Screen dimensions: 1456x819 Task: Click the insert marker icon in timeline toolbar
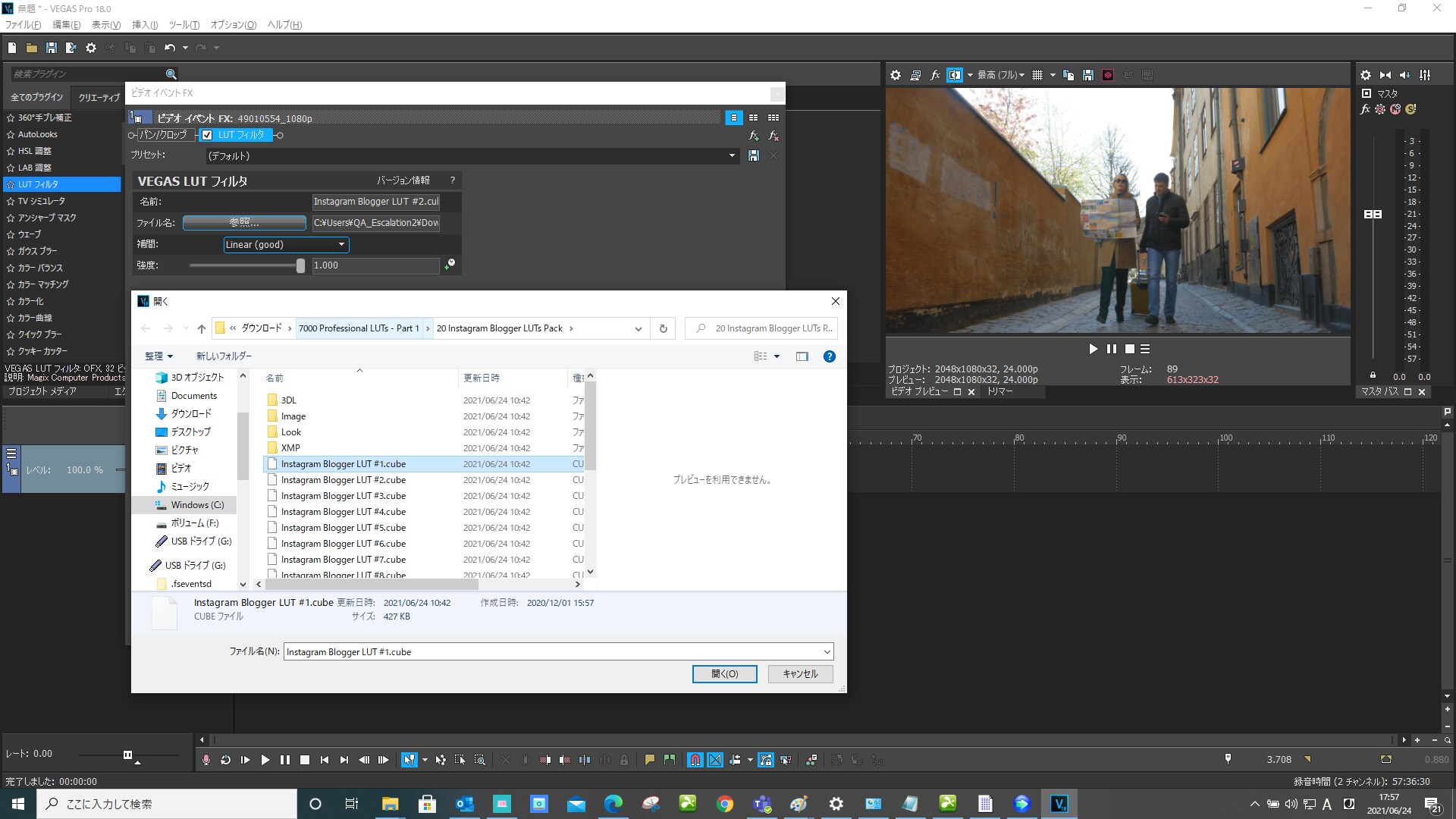click(649, 760)
